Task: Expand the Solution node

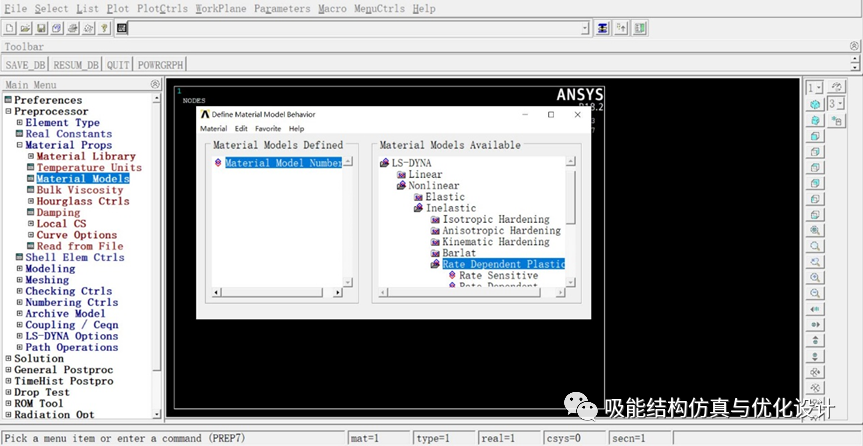Action: pos(8,358)
